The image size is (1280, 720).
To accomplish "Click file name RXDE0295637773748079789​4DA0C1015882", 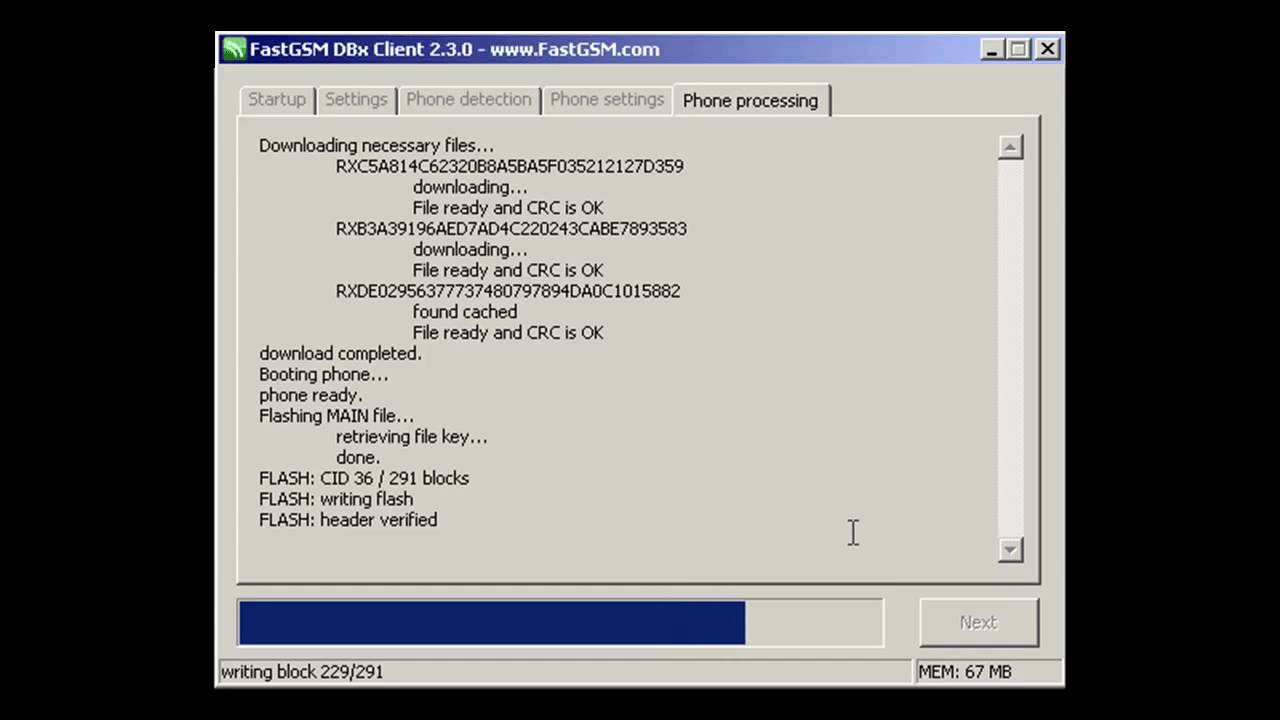I will point(508,291).
